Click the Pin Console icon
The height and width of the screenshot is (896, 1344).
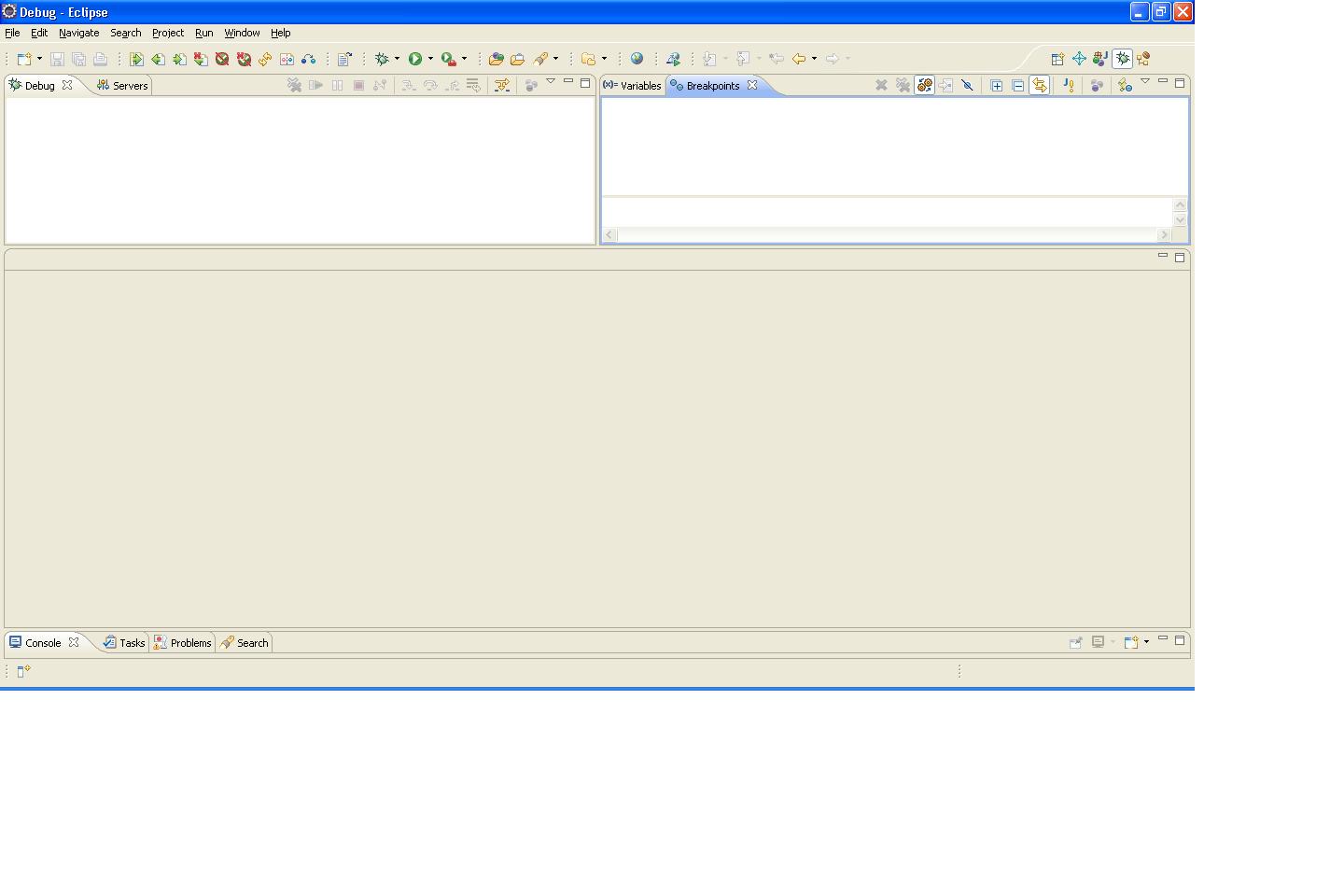pyautogui.click(x=1075, y=642)
